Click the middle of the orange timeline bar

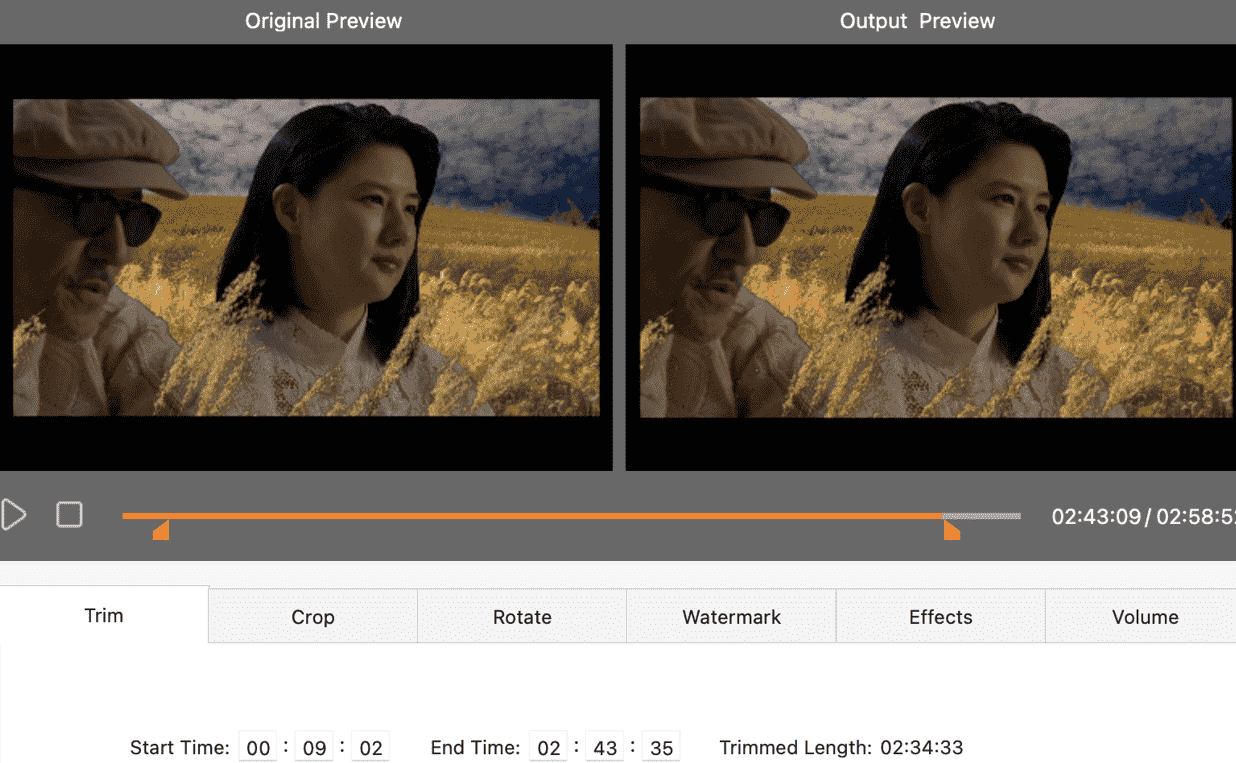coord(532,516)
